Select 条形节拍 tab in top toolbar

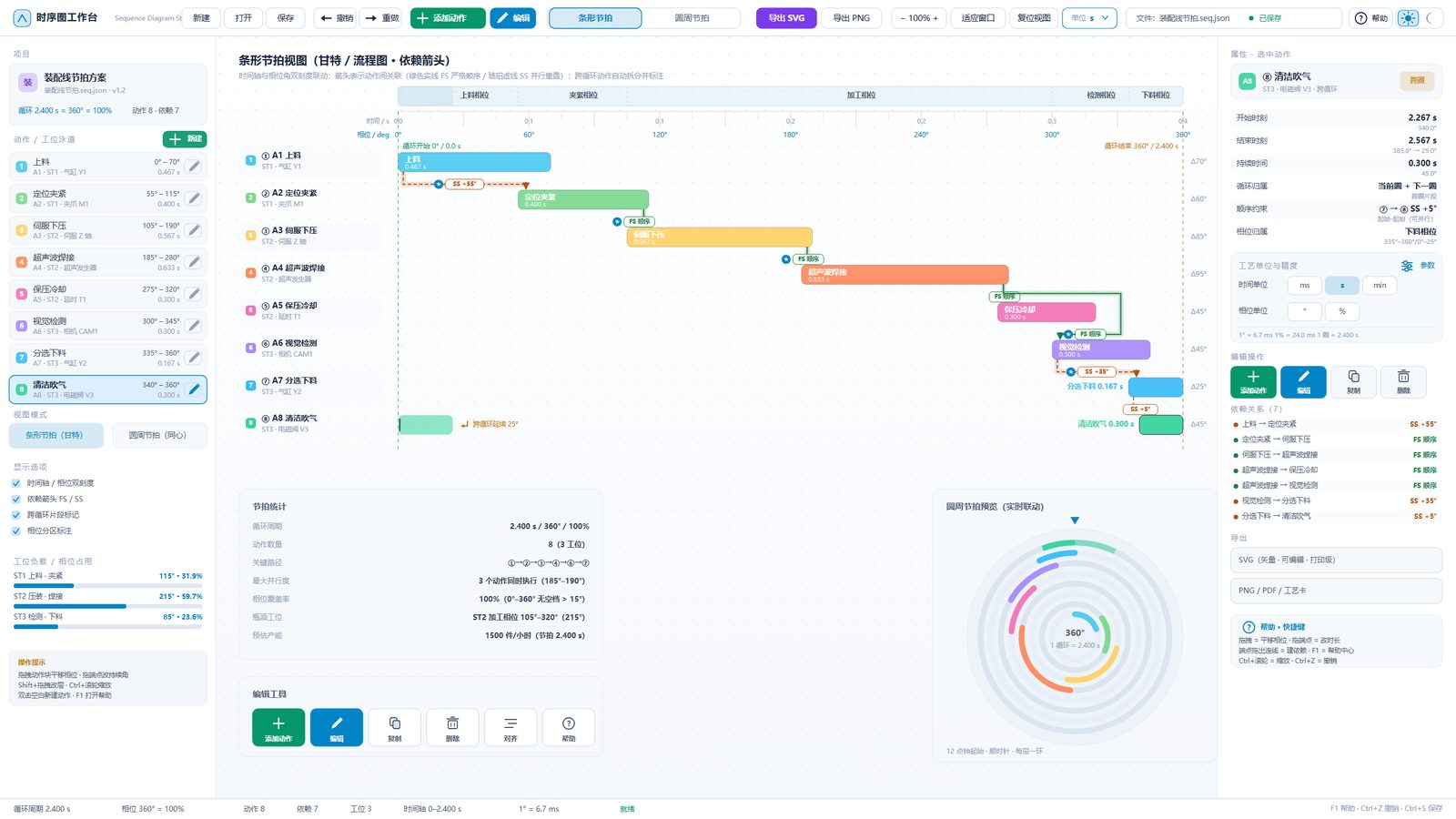595,18
